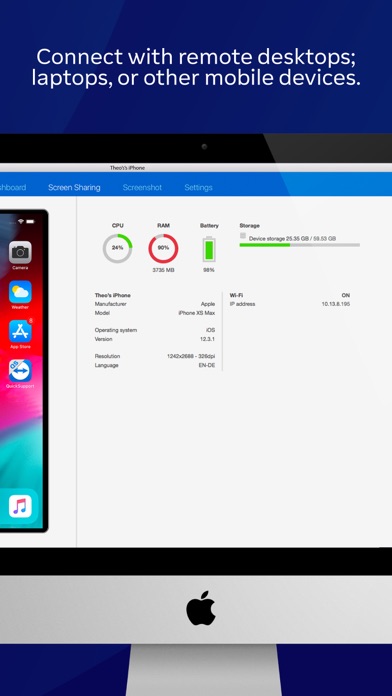Open the Settings tab
This screenshot has width=392, height=696.
[x=198, y=187]
